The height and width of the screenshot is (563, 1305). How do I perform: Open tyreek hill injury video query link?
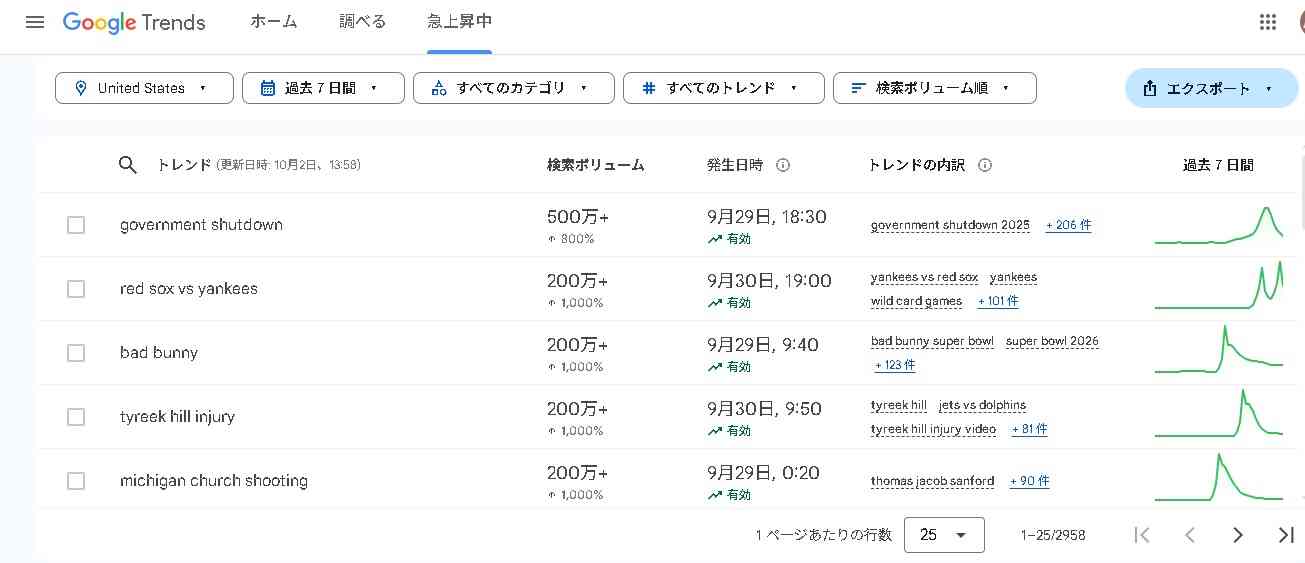pyautogui.click(x=933, y=429)
